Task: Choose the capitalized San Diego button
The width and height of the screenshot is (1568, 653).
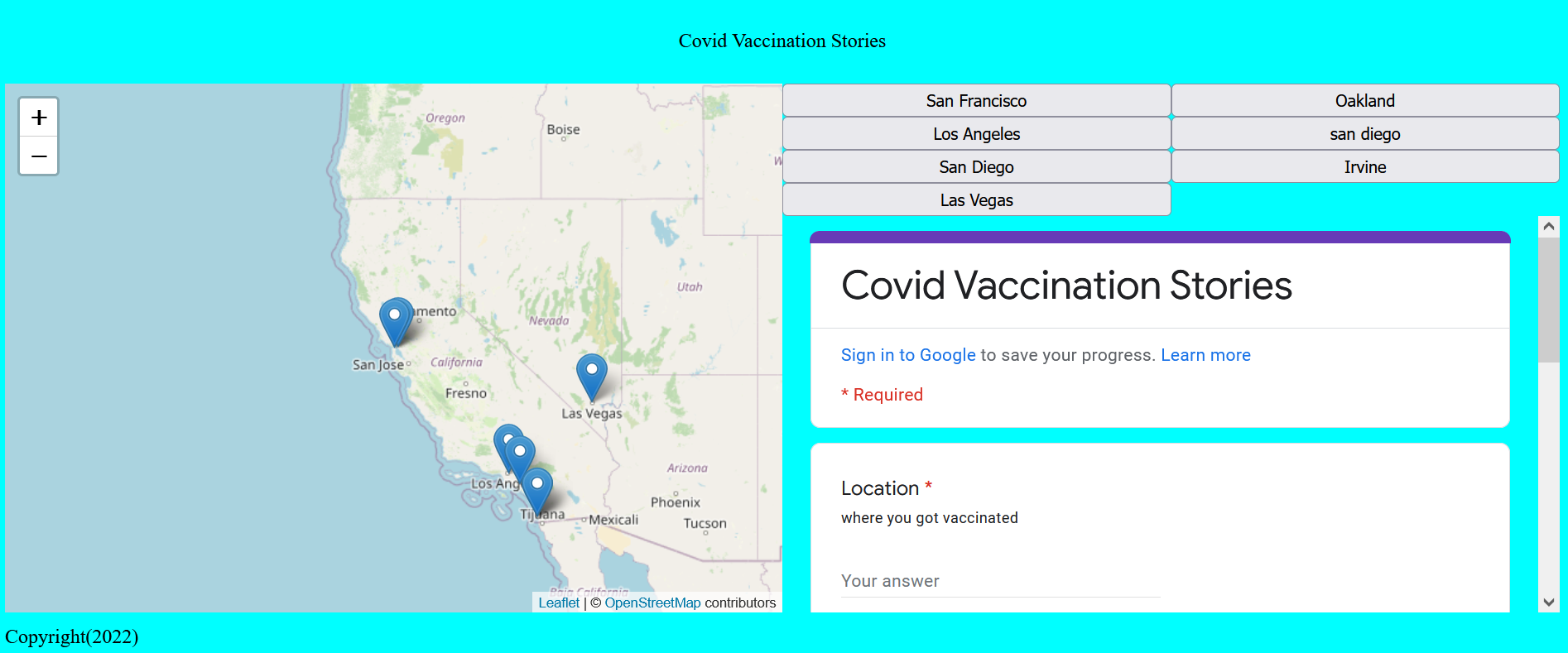Action: [976, 167]
